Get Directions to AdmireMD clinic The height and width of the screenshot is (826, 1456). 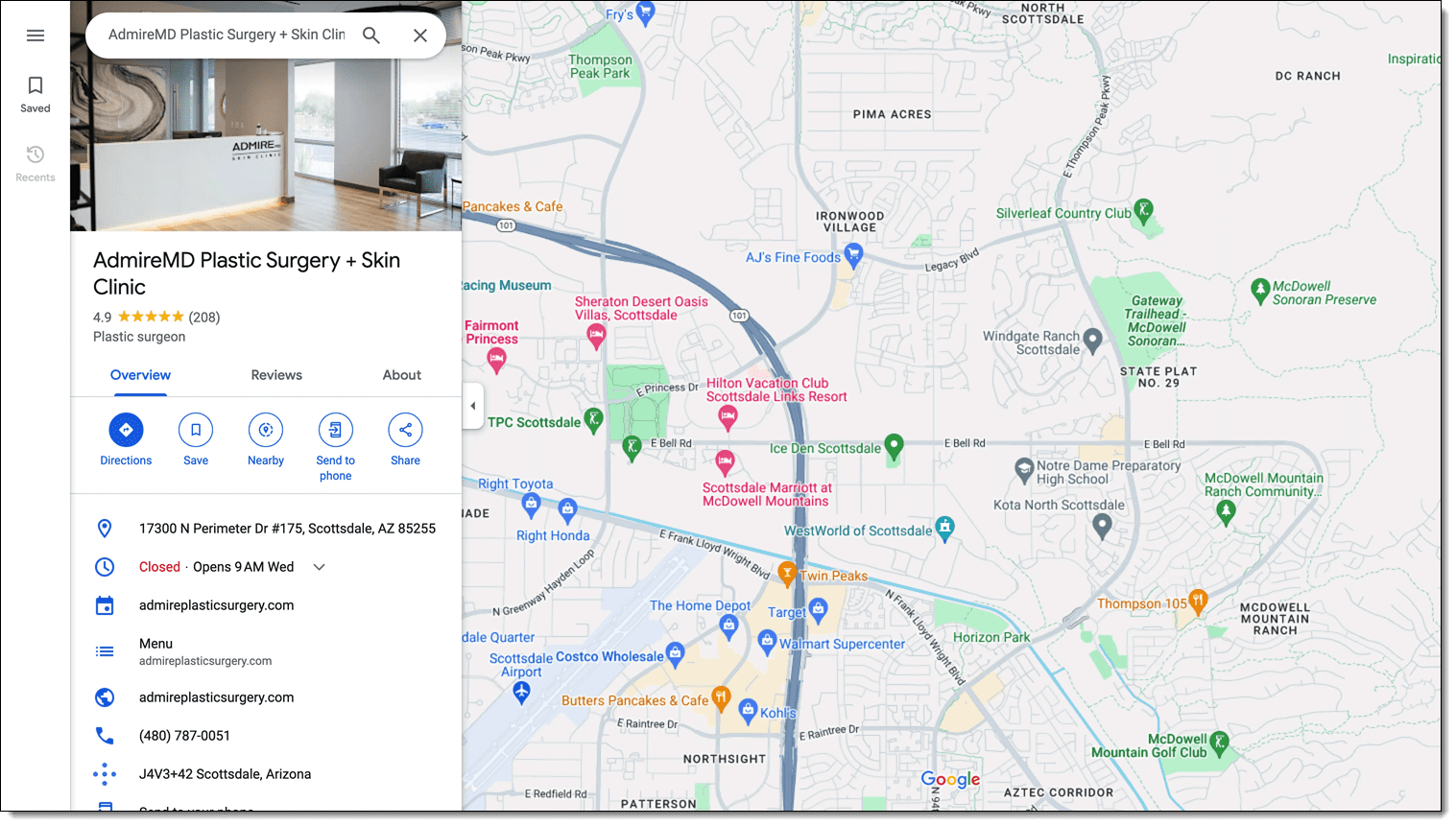click(126, 431)
